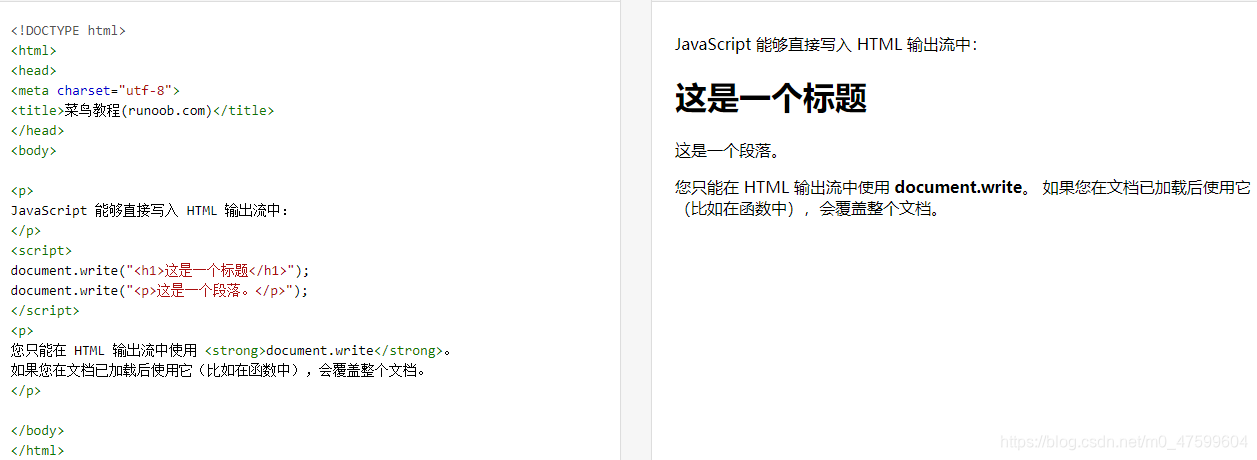This screenshot has width=1257, height=460.
Task: Click the </html> closing tag line
Action: click(x=37, y=450)
